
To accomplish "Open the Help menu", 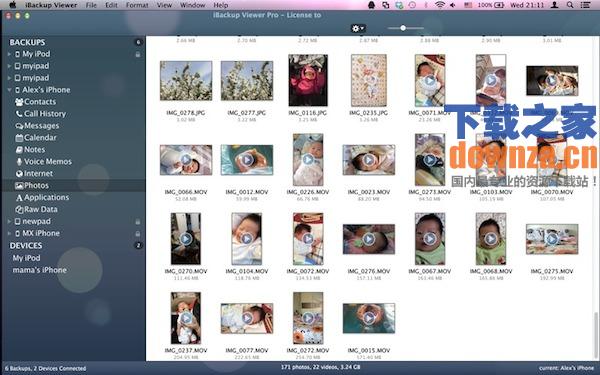I will click(x=221, y=5).
